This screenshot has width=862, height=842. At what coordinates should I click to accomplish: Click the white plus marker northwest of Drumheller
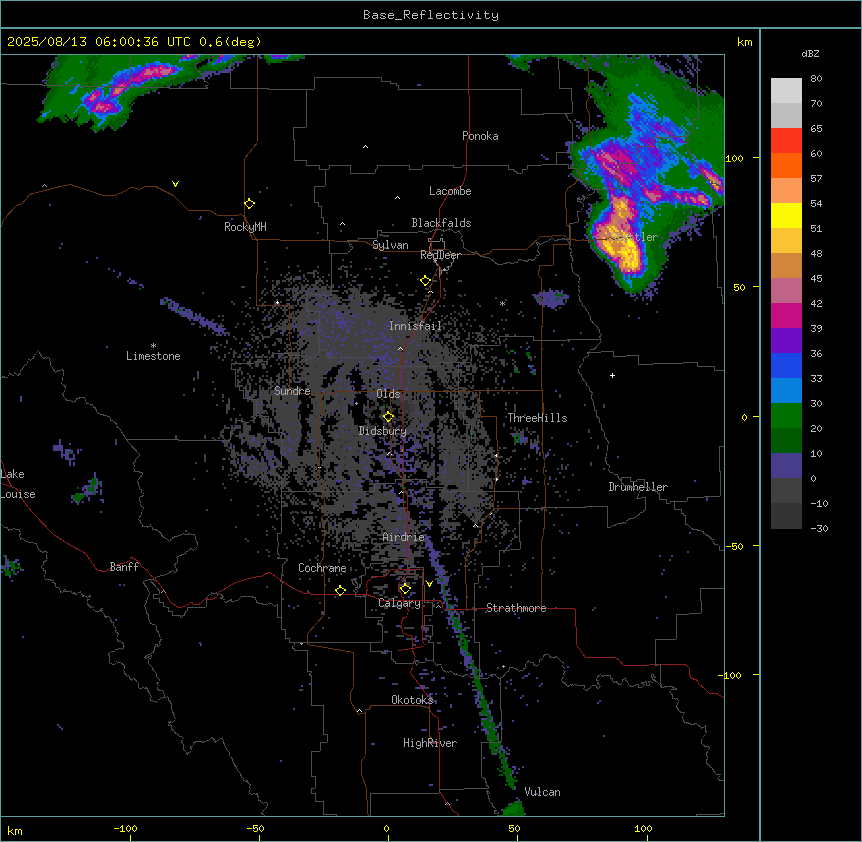point(612,375)
